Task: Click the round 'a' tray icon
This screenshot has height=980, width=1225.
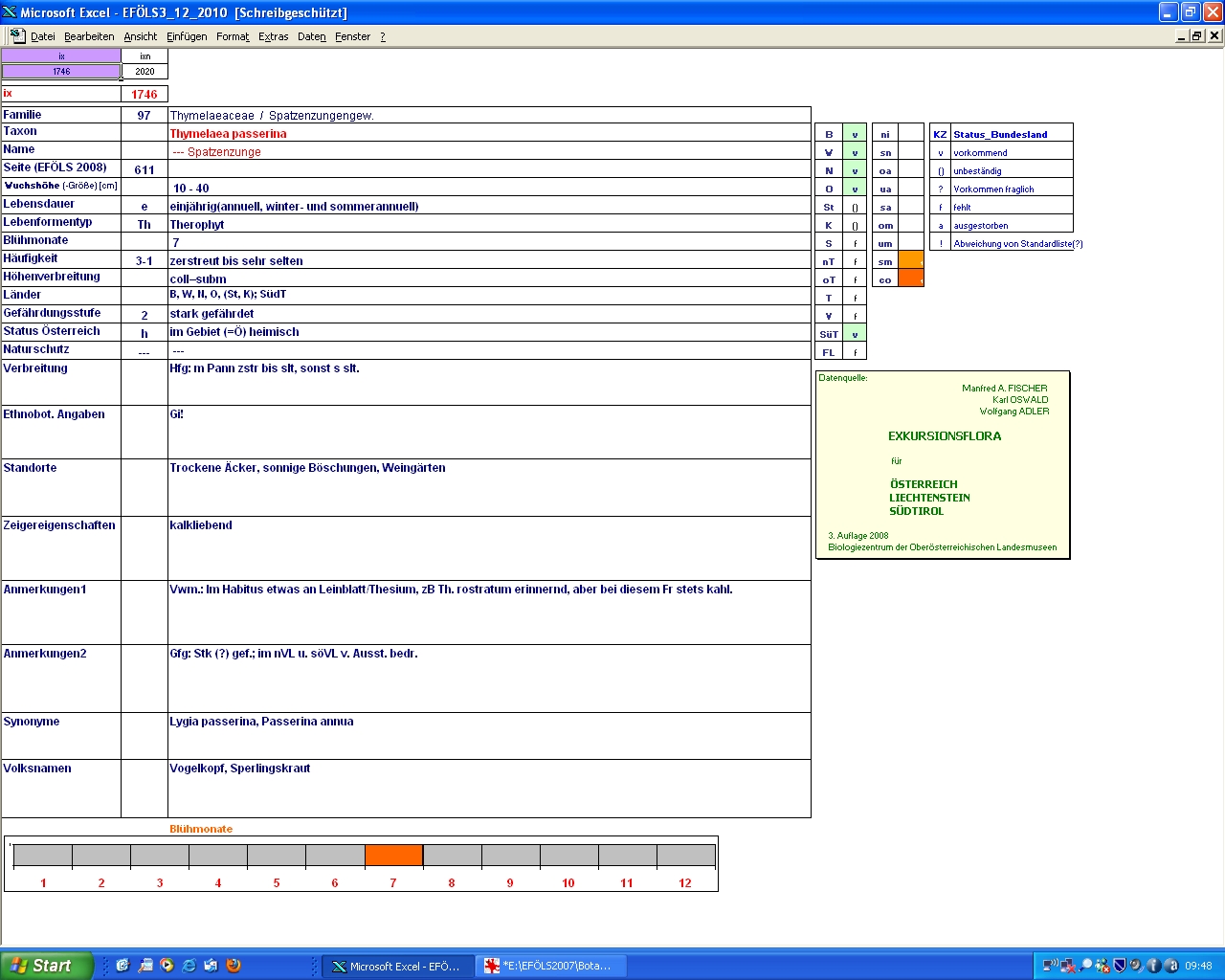Action: [1171, 966]
